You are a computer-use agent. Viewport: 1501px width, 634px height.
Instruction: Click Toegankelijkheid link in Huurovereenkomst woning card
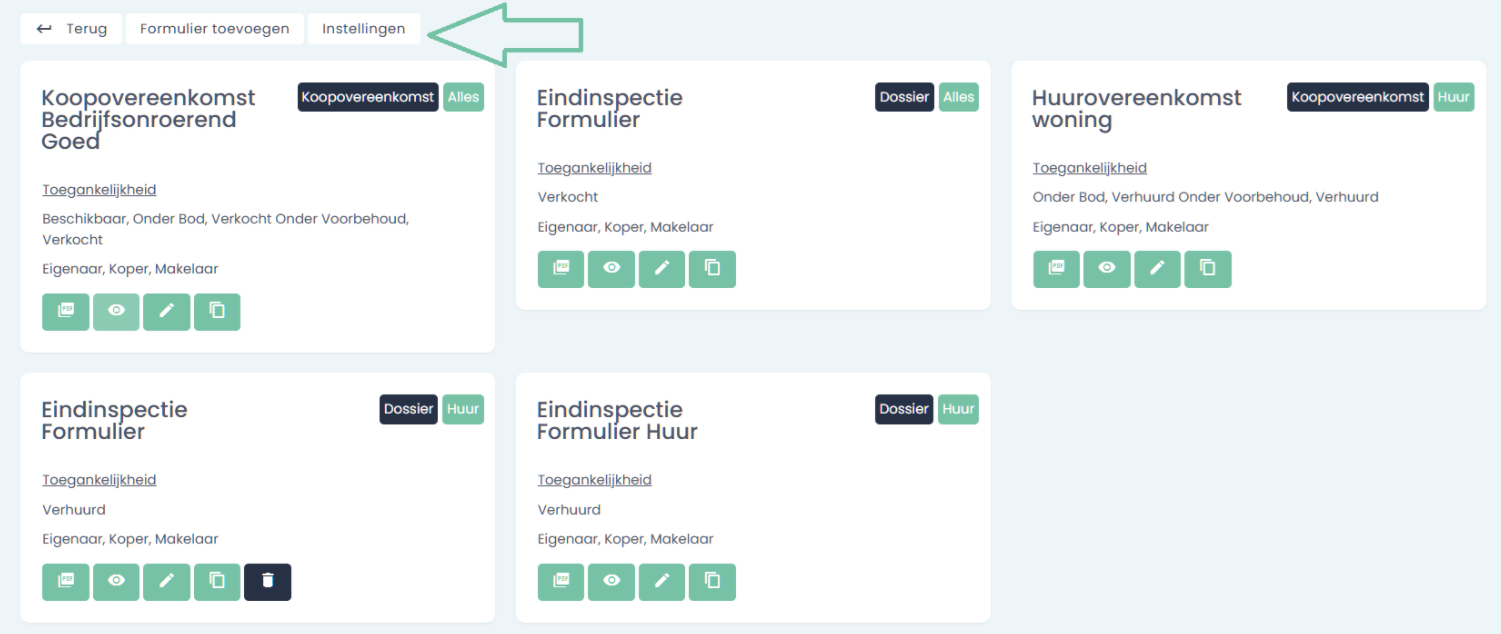pos(1090,168)
